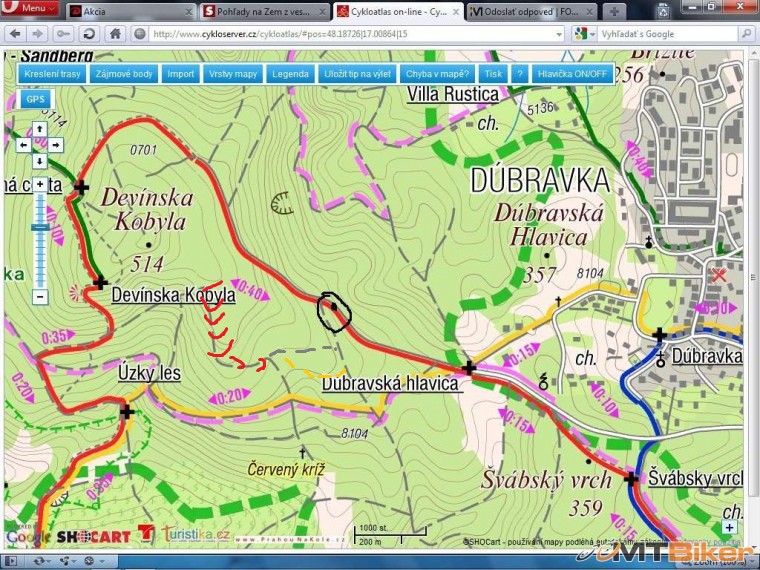
Task: Click the reload page icon
Action: [x=88, y=33]
